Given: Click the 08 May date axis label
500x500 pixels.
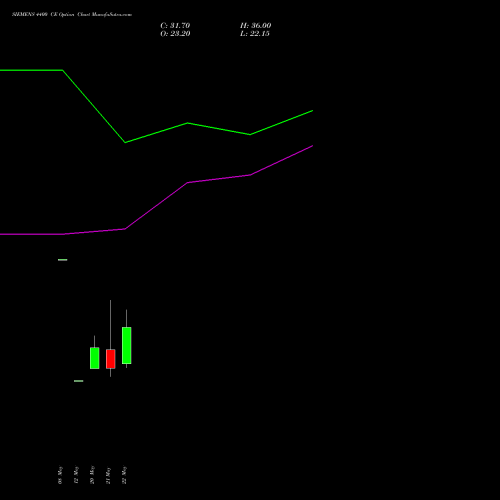Looking at the screenshot, I should [60, 475].
